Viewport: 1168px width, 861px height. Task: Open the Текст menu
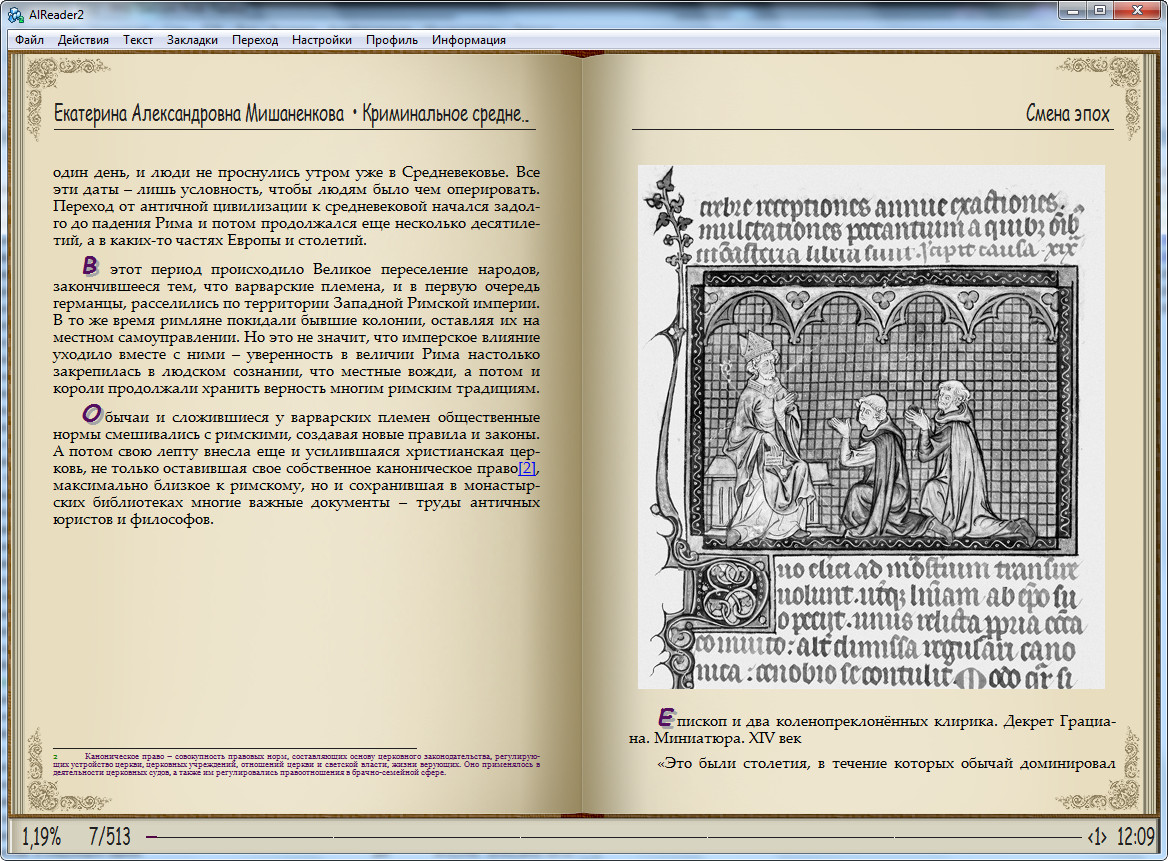138,40
